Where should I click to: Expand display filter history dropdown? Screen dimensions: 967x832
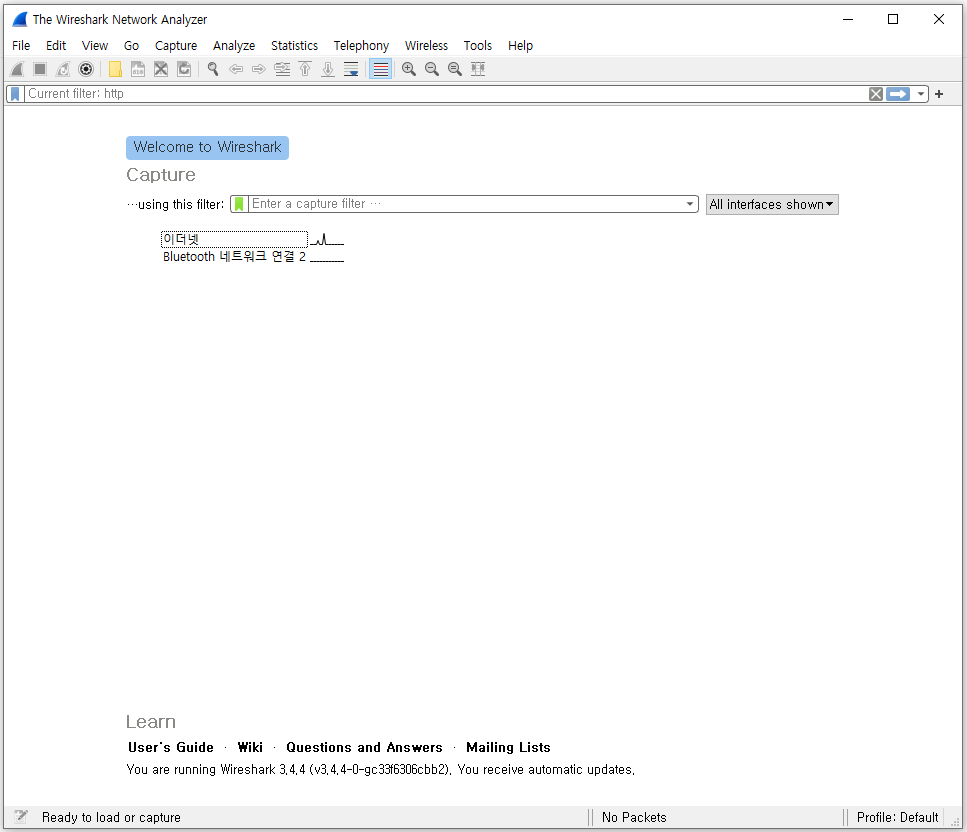tap(920, 94)
